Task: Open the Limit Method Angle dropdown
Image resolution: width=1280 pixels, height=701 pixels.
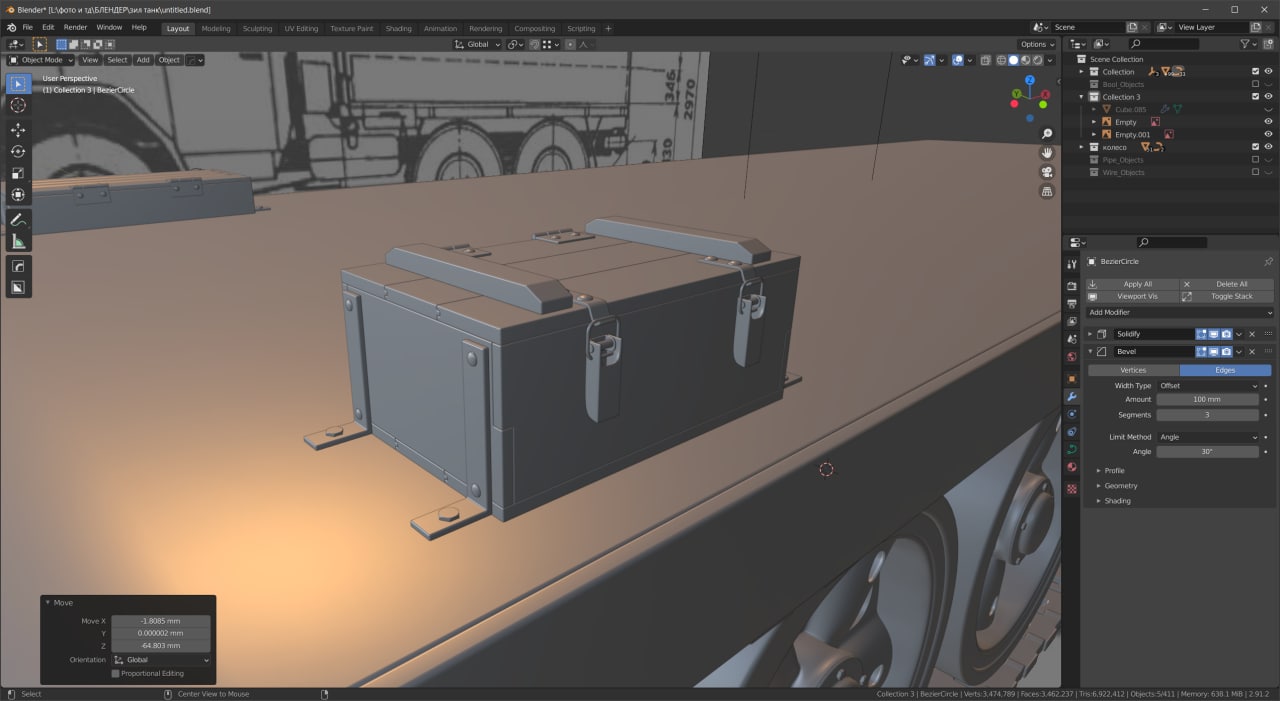Action: click(x=1208, y=437)
